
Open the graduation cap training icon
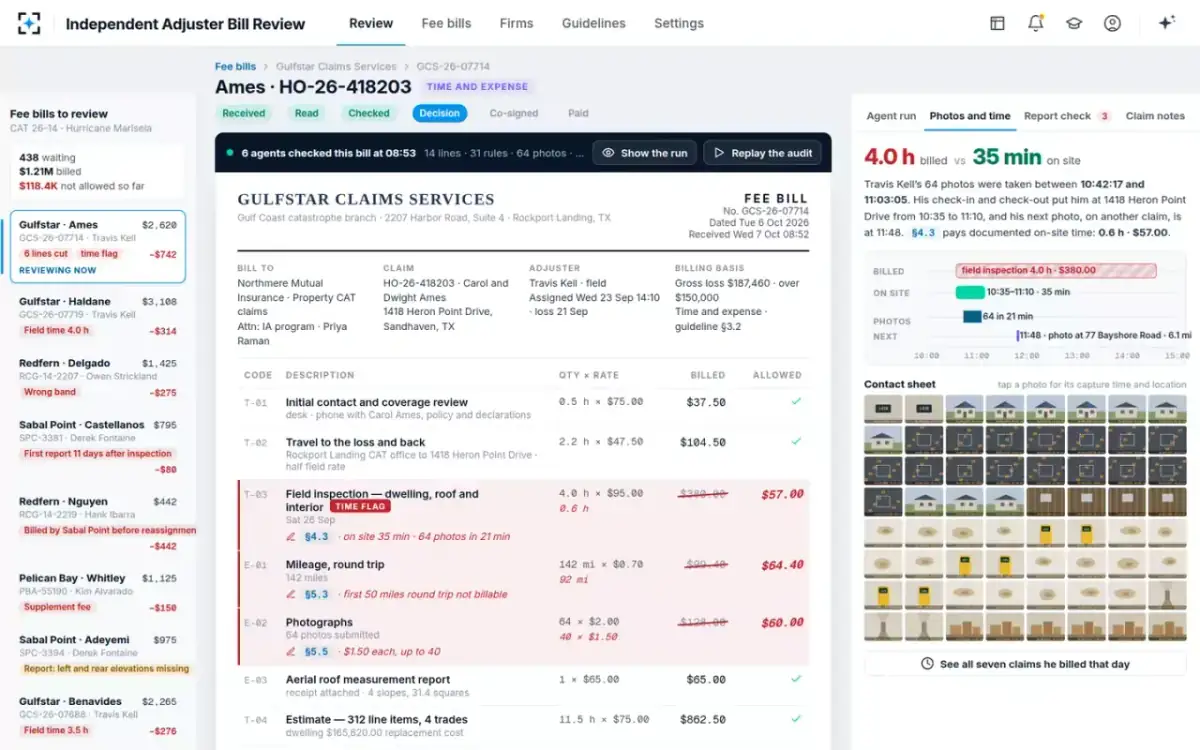[1074, 23]
